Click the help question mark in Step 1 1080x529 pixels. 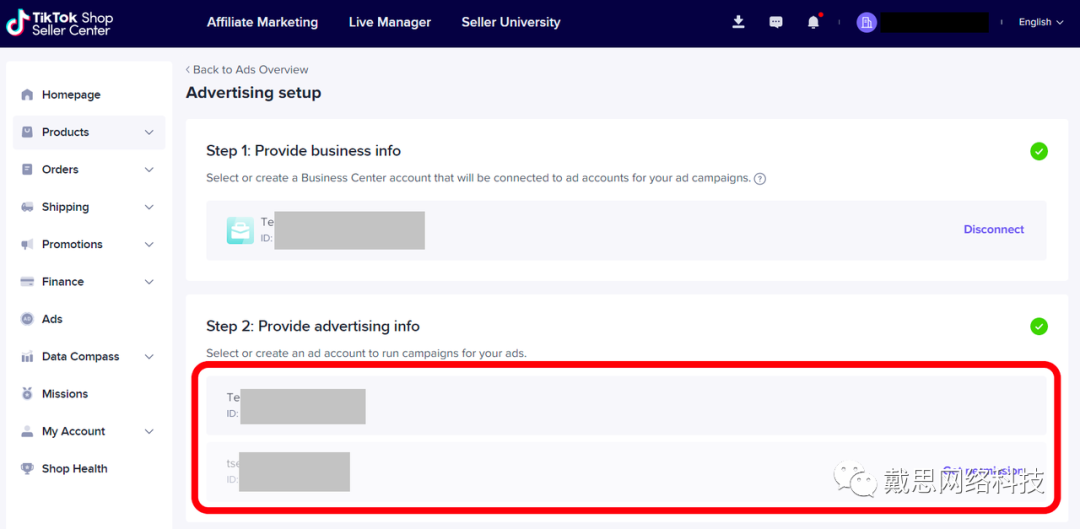point(760,178)
